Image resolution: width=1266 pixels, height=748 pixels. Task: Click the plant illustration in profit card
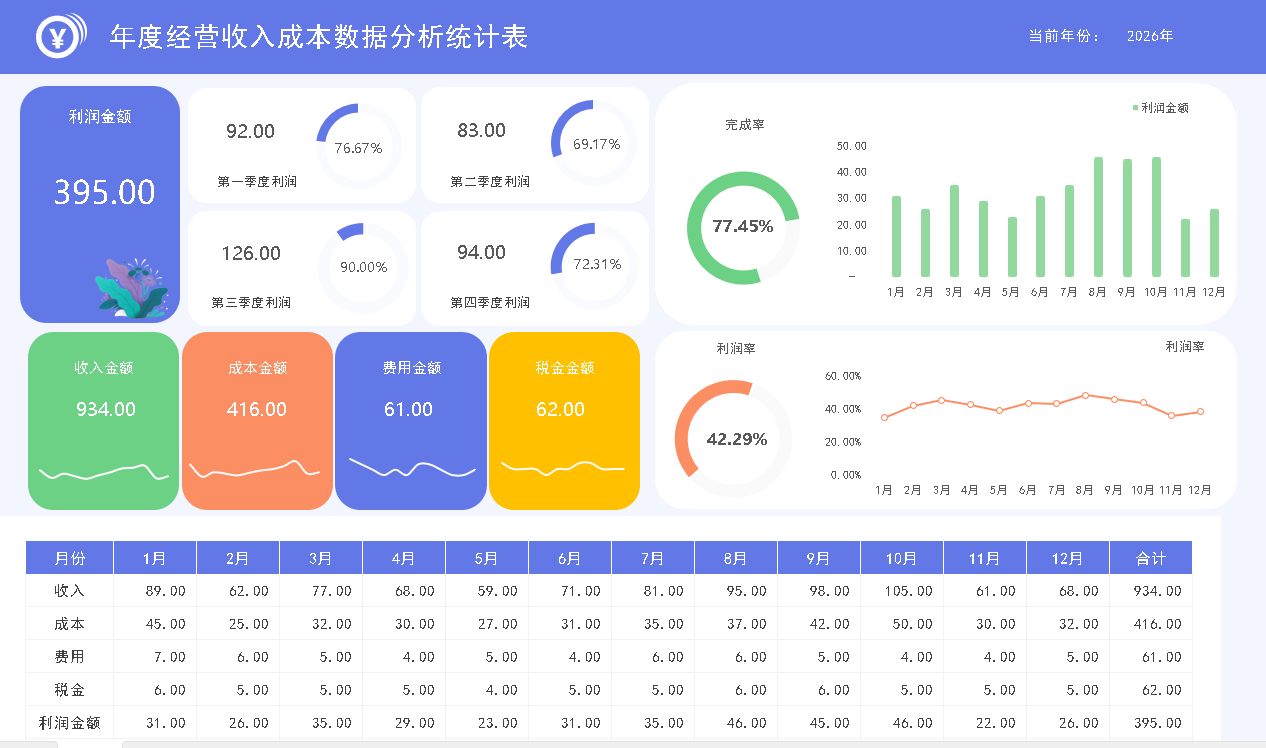coord(131,289)
